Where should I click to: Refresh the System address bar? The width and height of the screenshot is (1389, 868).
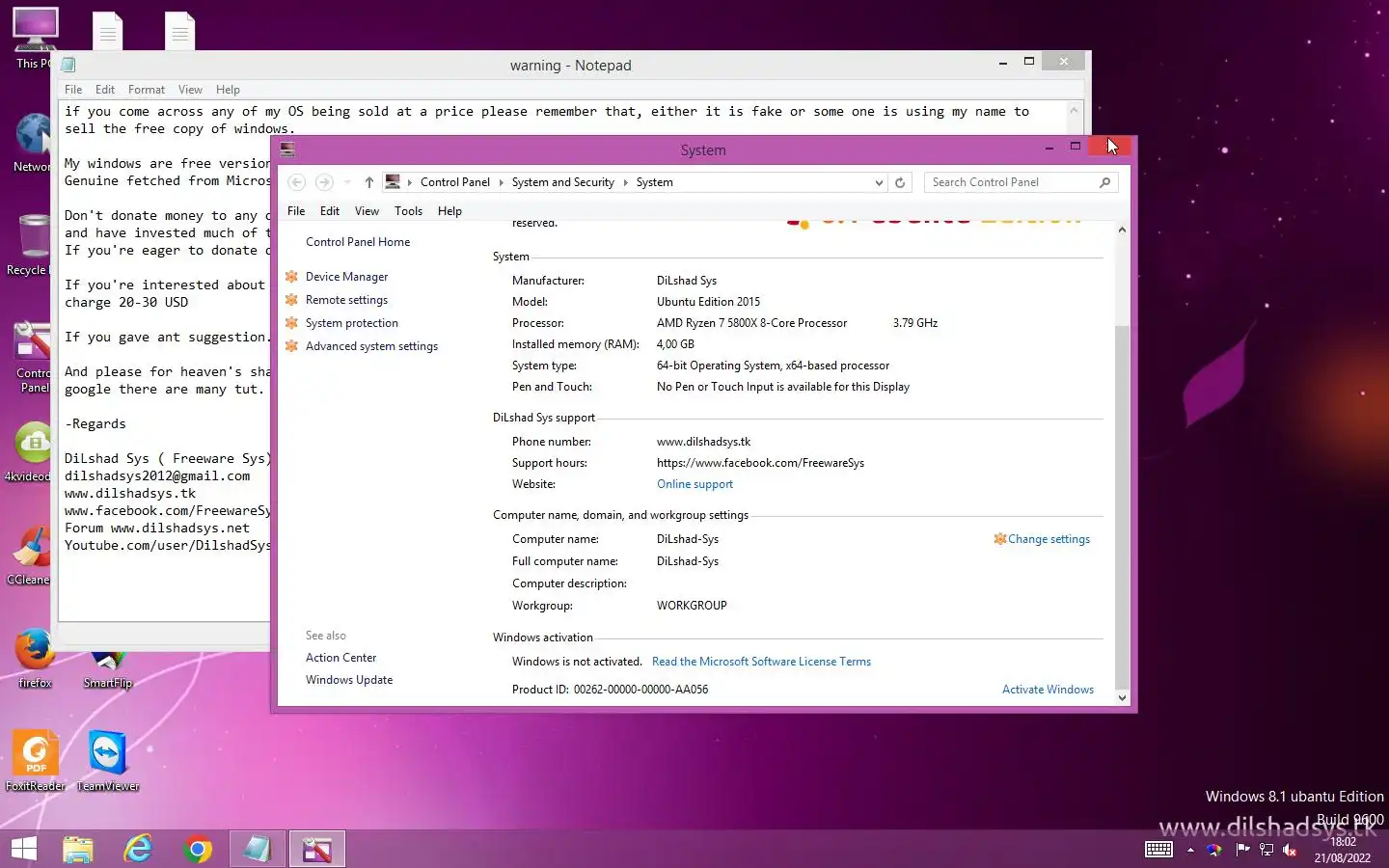pos(900,182)
